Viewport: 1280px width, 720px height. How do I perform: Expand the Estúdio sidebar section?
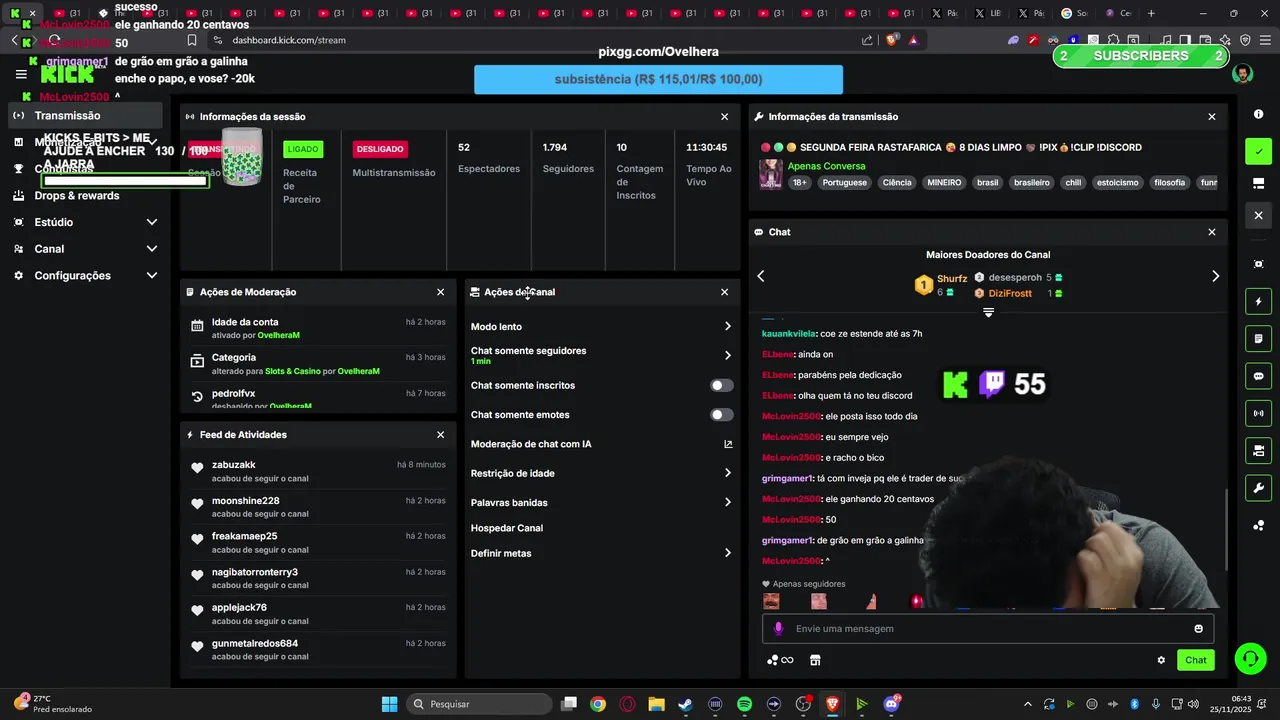point(152,222)
